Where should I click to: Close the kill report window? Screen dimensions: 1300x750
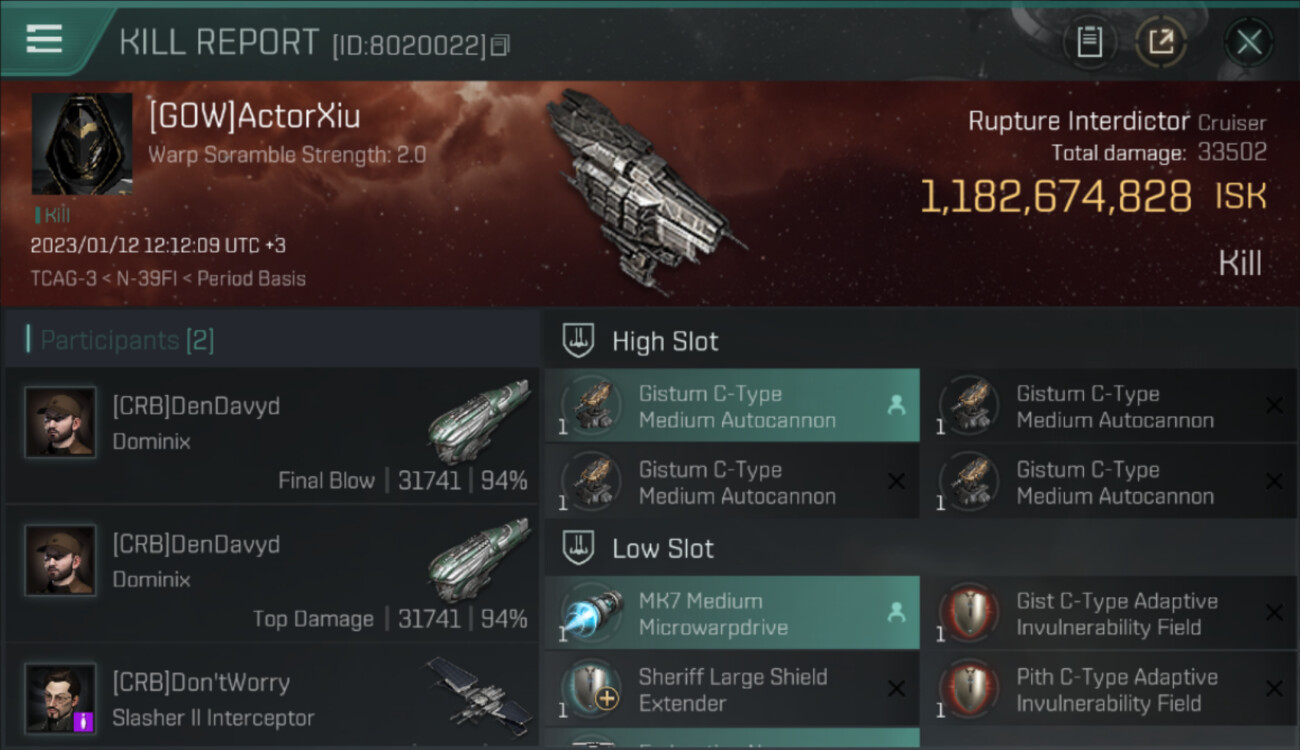(x=1249, y=42)
